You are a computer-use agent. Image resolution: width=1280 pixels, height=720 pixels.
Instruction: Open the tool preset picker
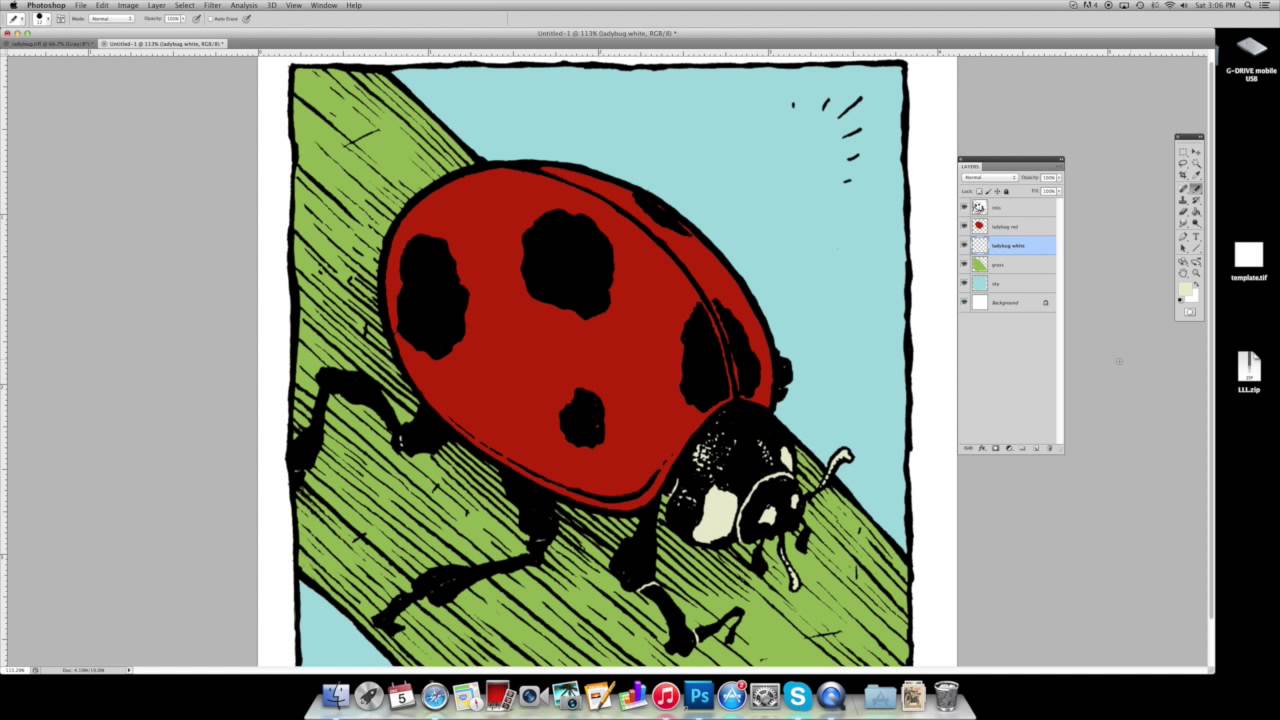(x=16, y=19)
